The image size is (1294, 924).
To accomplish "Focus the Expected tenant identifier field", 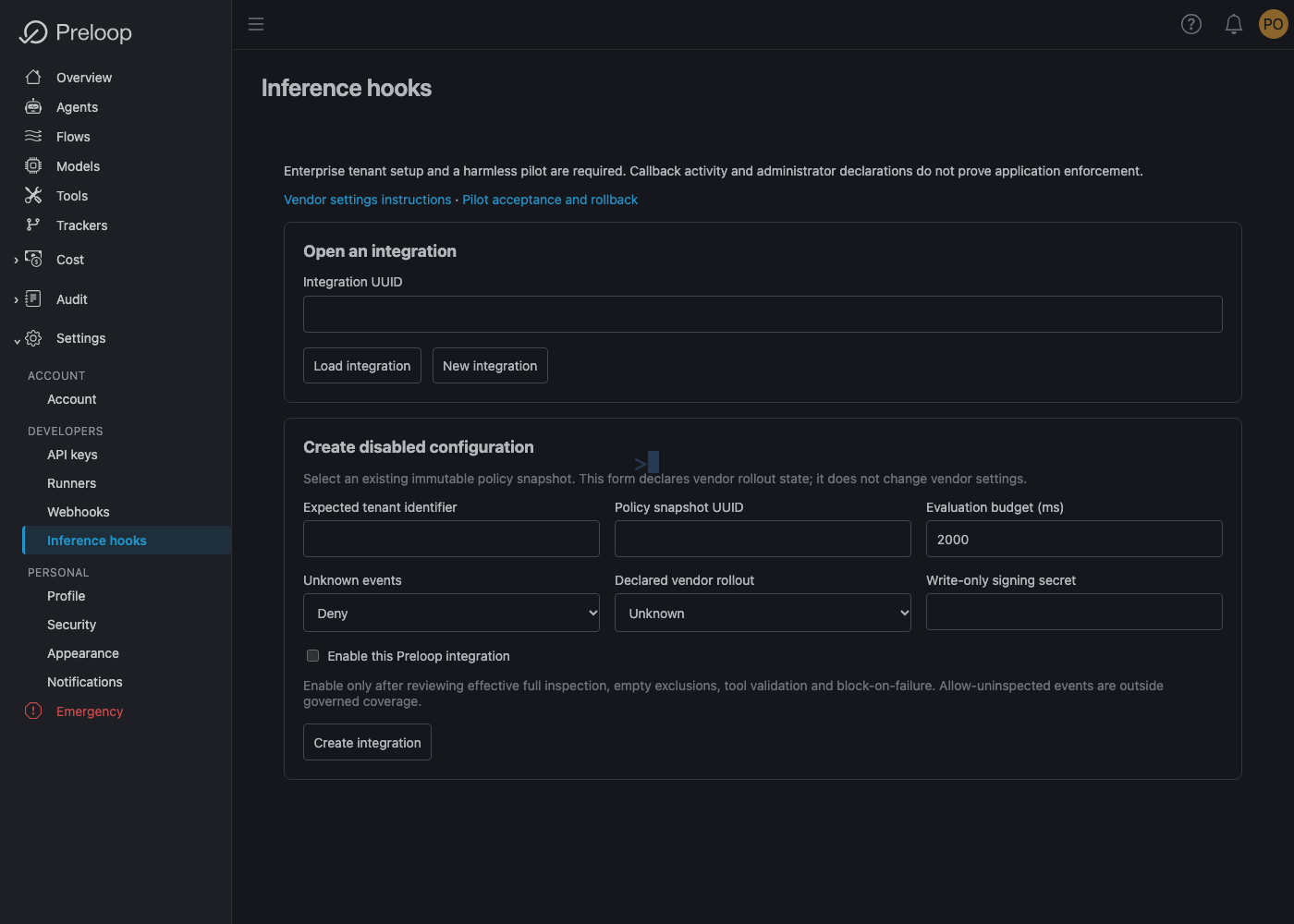I will pos(451,539).
